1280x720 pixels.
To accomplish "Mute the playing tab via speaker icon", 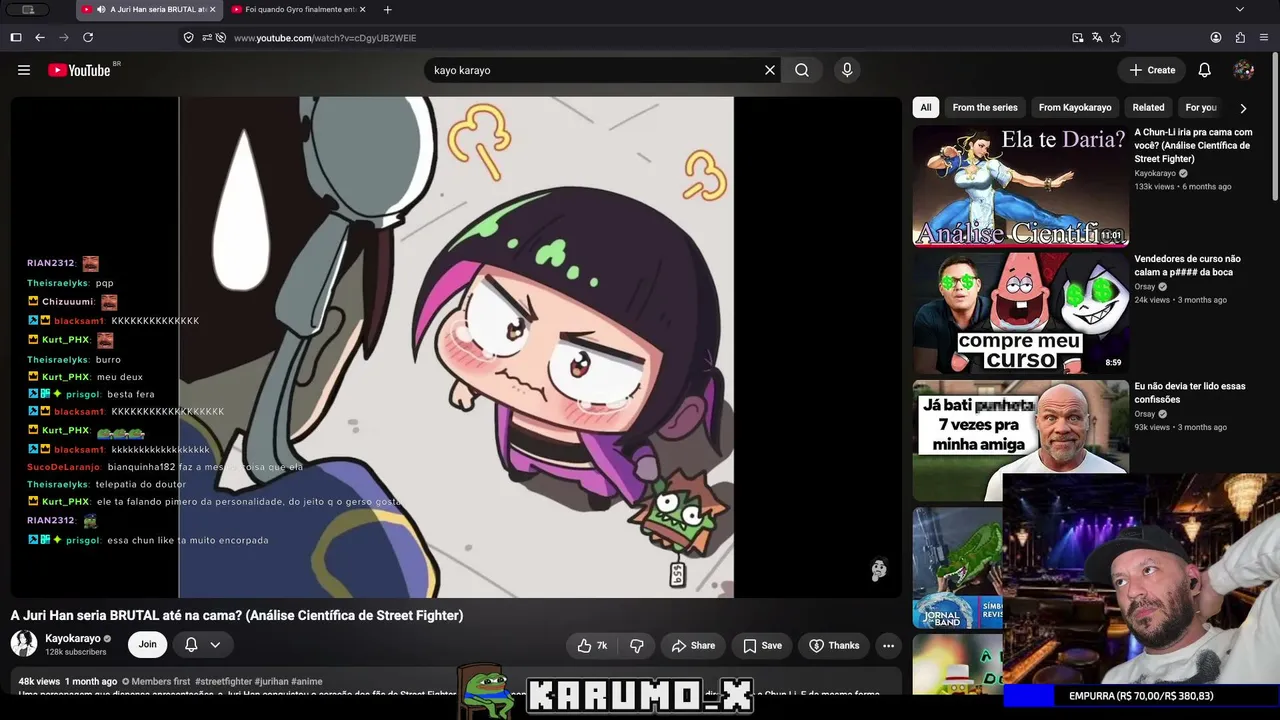I will tap(101, 10).
